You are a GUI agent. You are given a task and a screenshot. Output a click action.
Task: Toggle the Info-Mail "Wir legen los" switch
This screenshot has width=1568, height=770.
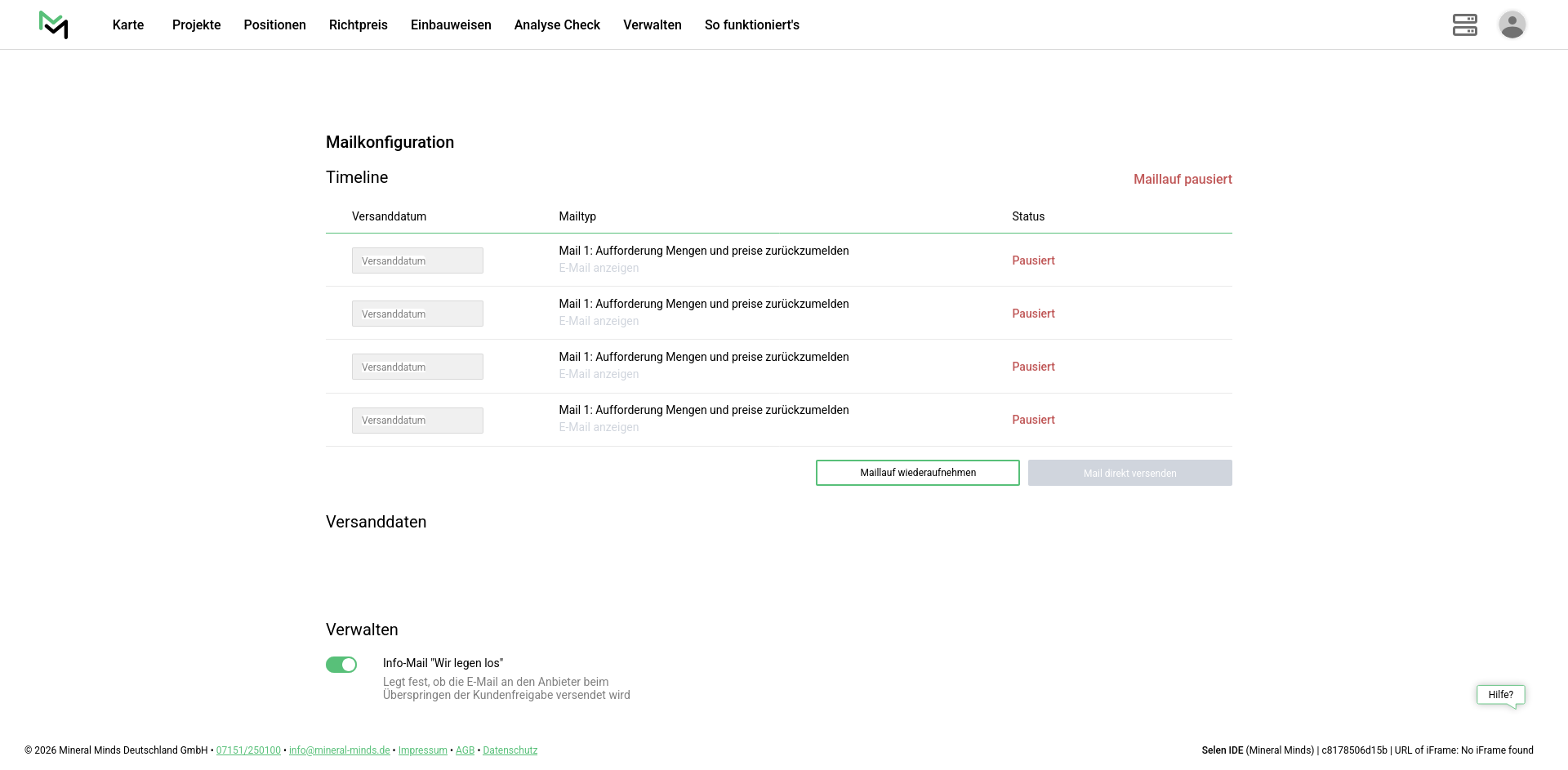[341, 665]
